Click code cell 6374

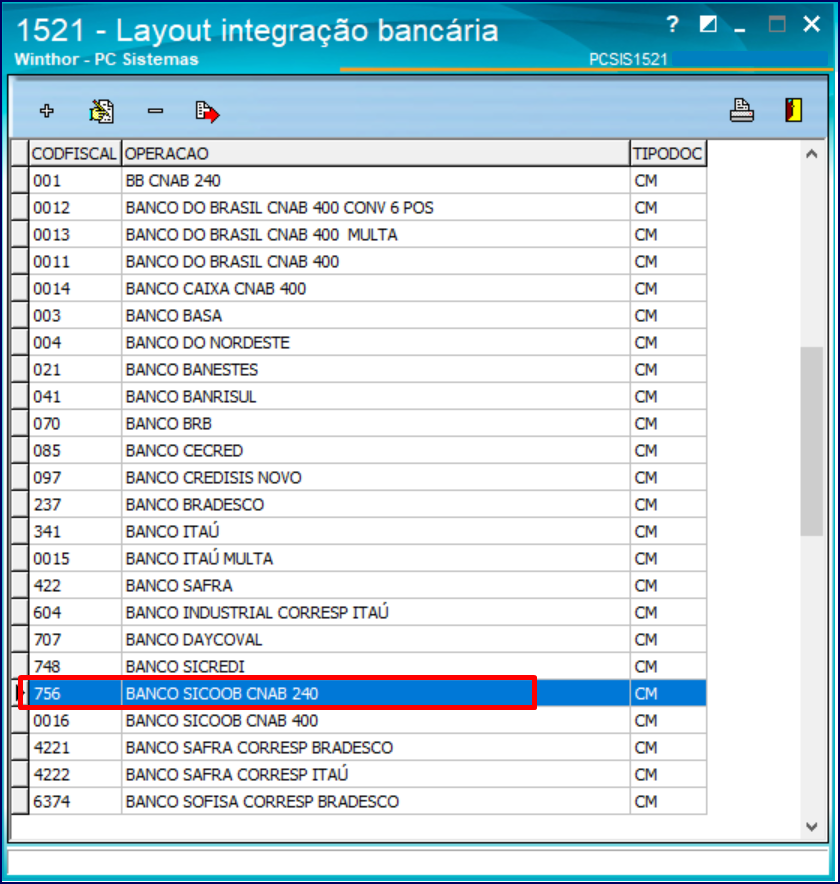75,802
